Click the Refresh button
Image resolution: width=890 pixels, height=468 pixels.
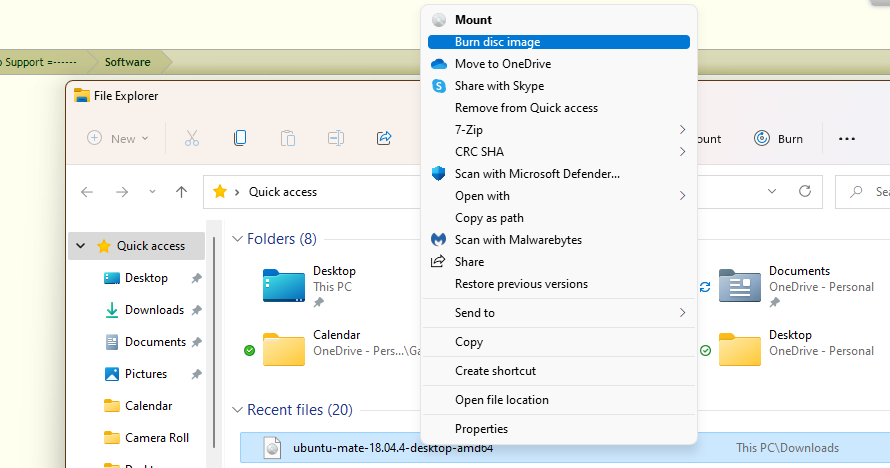coord(805,192)
